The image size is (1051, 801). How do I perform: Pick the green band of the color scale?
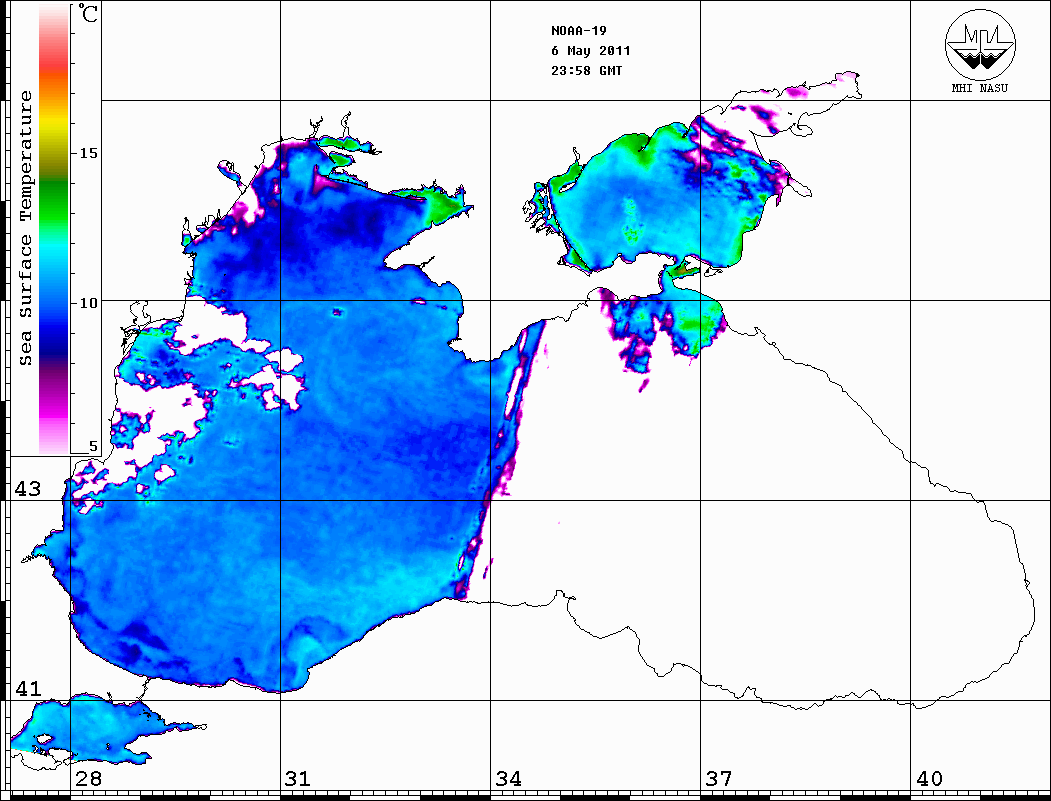click(54, 201)
